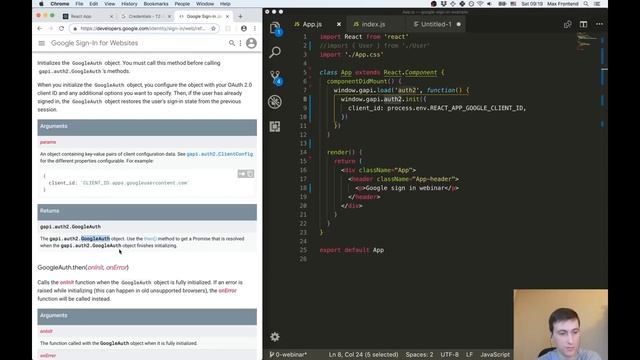Open Chrome profile avatar in toolbar
640x360 pixels.
[x=244, y=29]
